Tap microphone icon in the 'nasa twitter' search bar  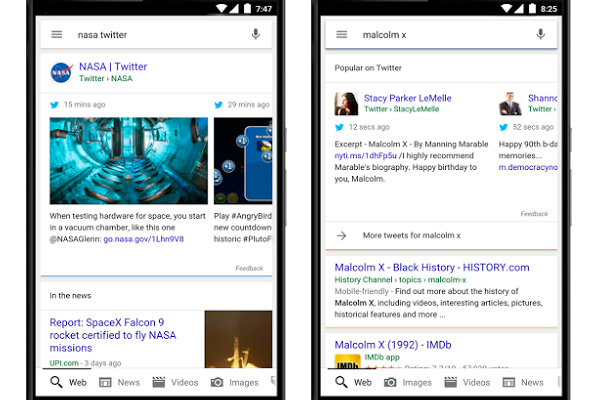(x=256, y=34)
